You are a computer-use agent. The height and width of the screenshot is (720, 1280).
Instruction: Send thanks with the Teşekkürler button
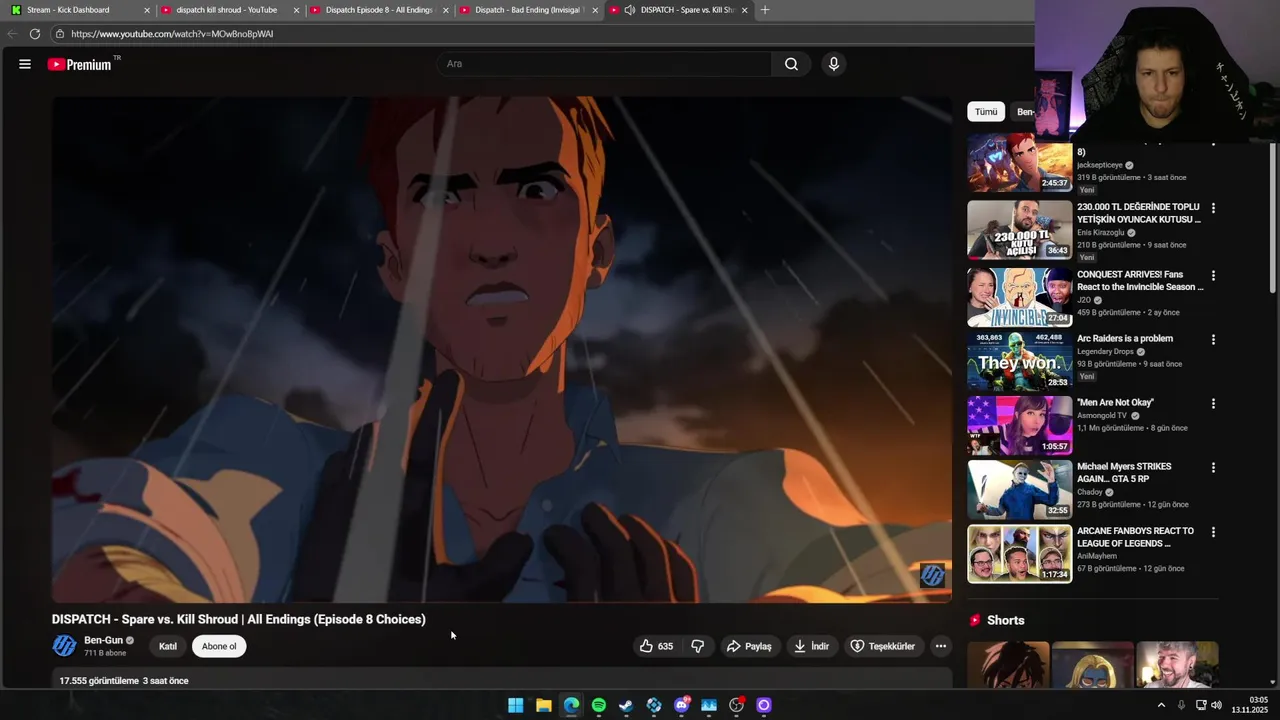click(883, 646)
